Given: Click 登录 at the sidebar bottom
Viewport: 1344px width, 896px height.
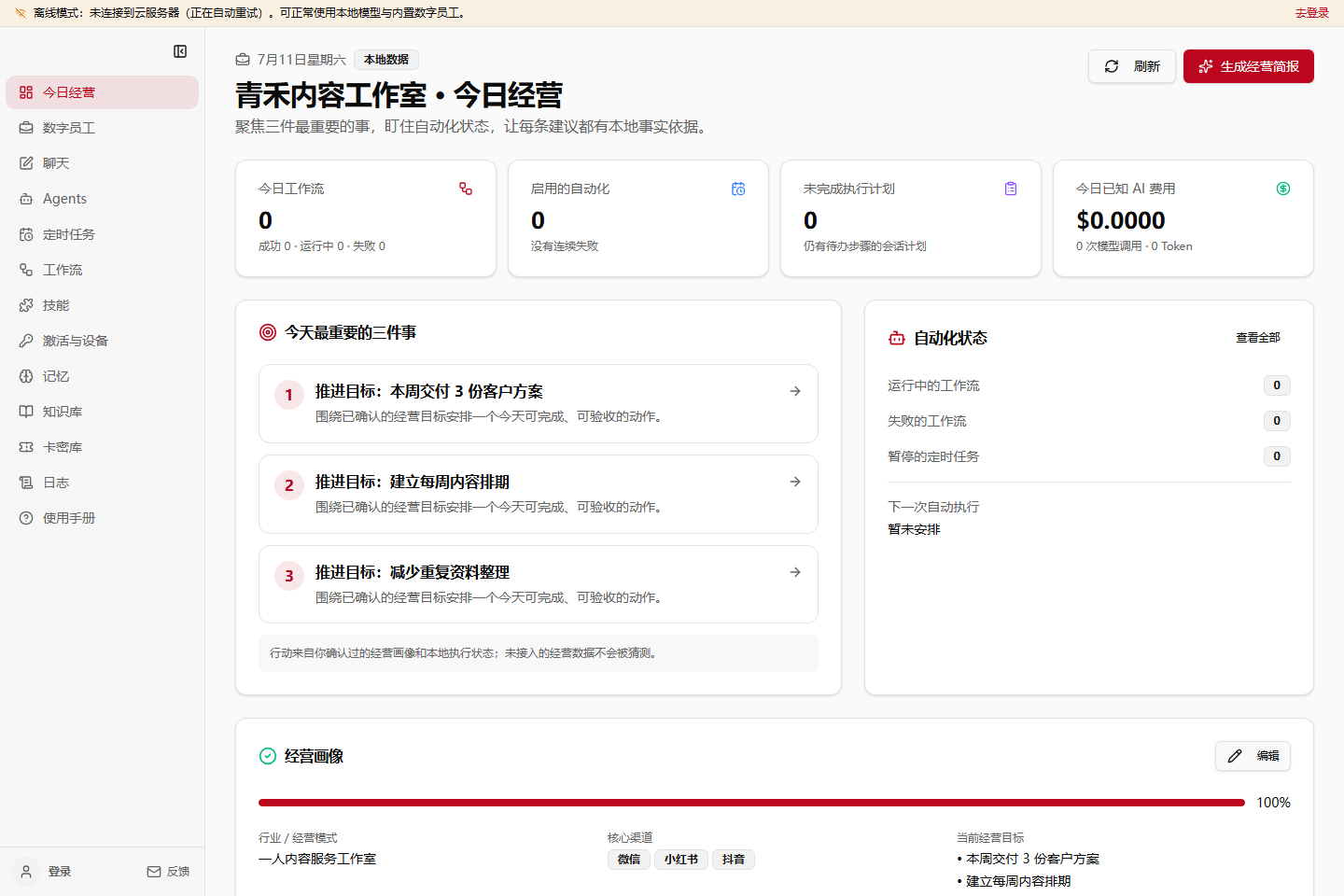Looking at the screenshot, I should click(x=60, y=872).
